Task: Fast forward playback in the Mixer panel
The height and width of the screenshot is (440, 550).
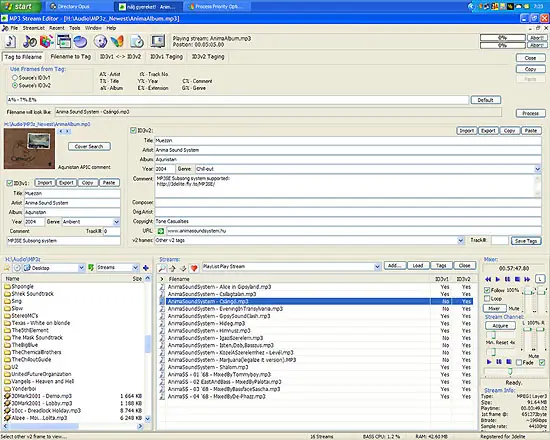Action: point(527,279)
